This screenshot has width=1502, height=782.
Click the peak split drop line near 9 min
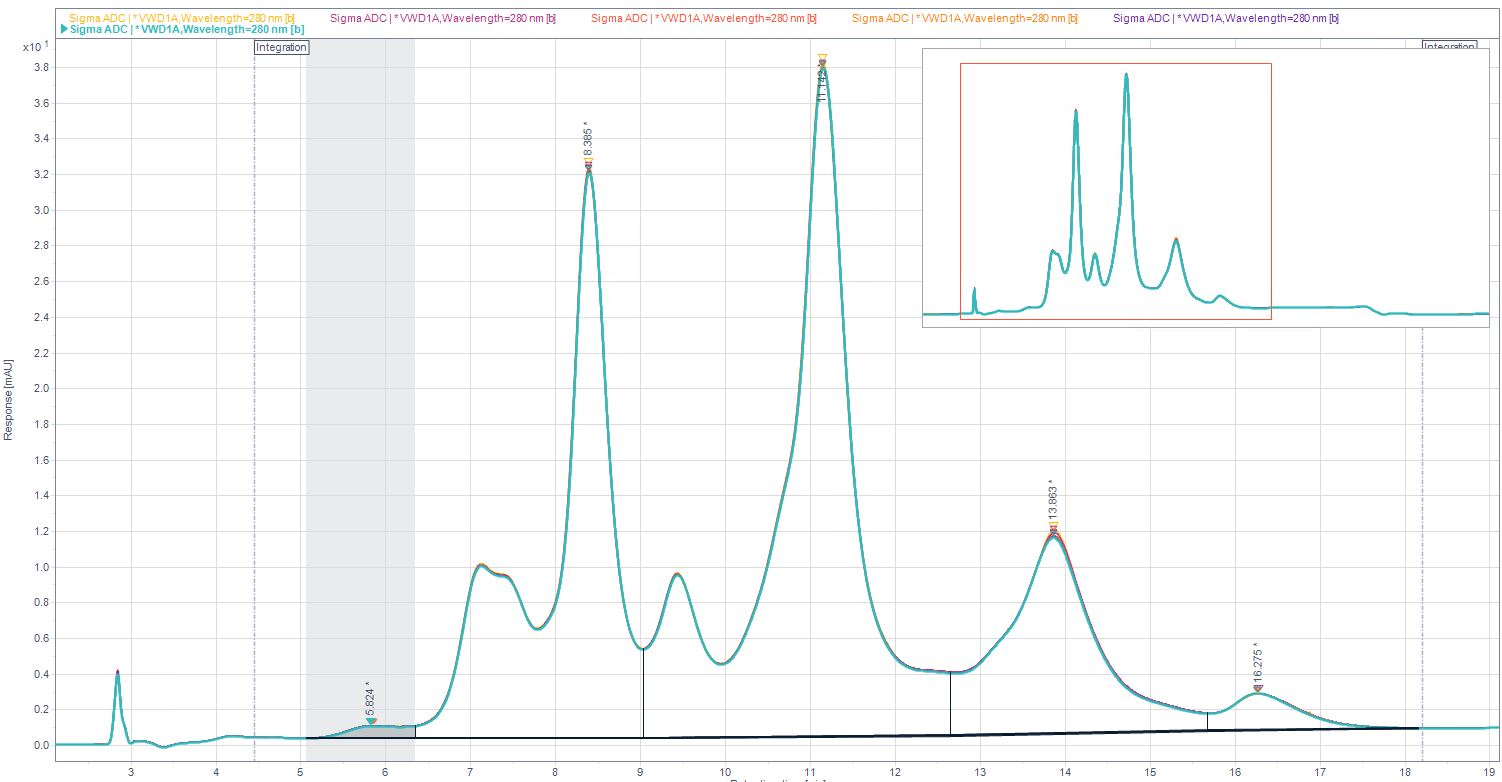pyautogui.click(x=643, y=693)
